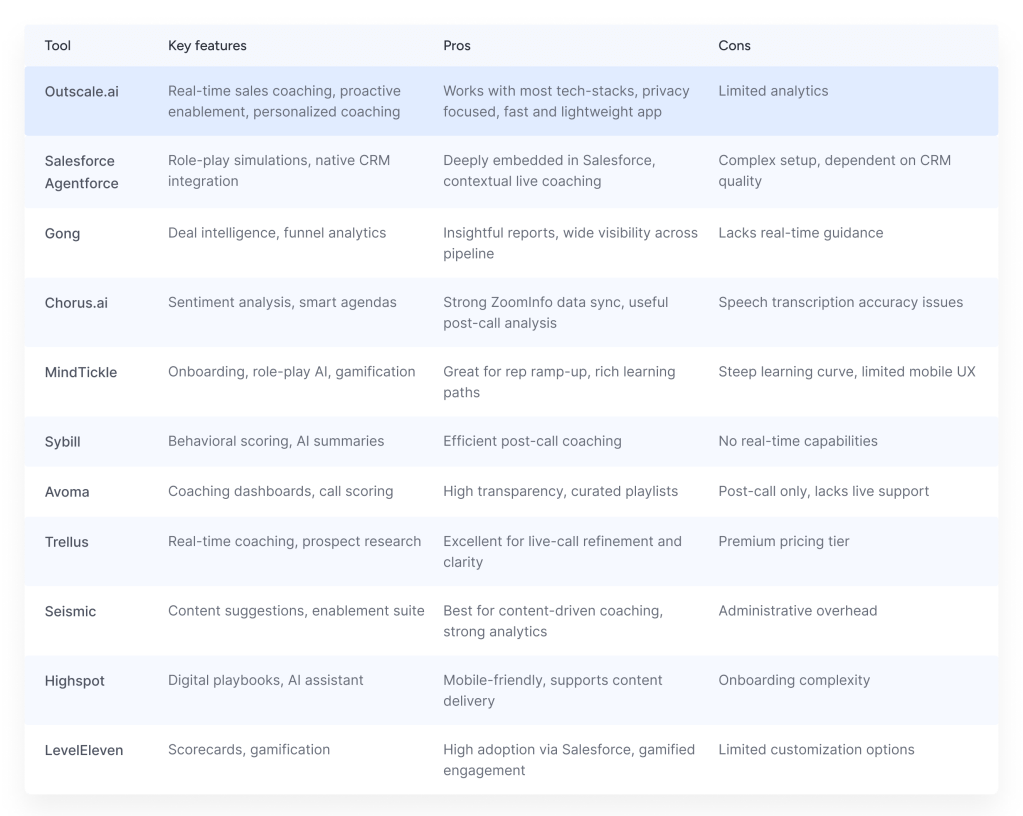Click the "Premium pricing tier" cell
Image resolution: width=1023 pixels, height=816 pixels.
coord(783,542)
